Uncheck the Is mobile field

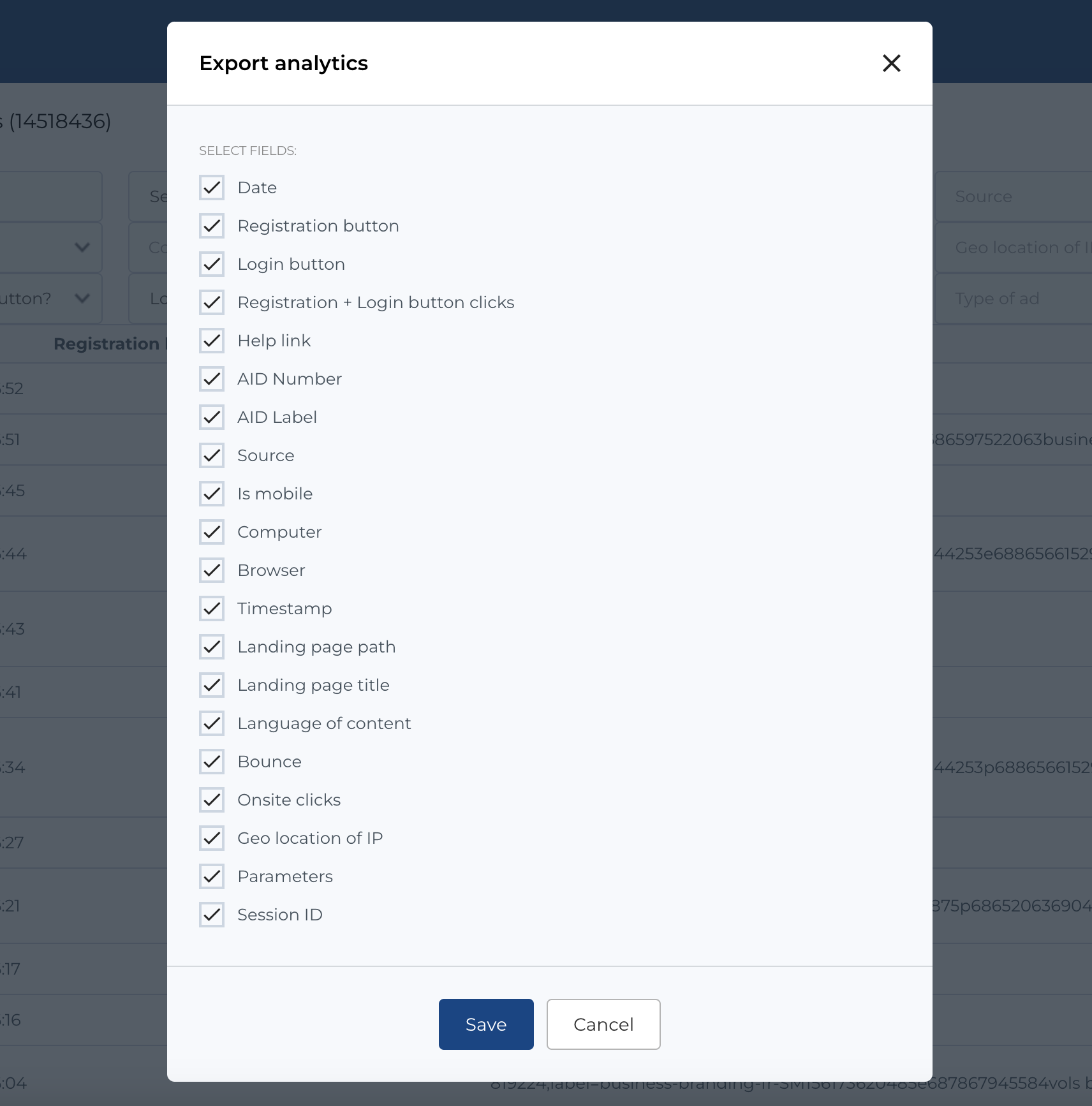click(x=211, y=493)
